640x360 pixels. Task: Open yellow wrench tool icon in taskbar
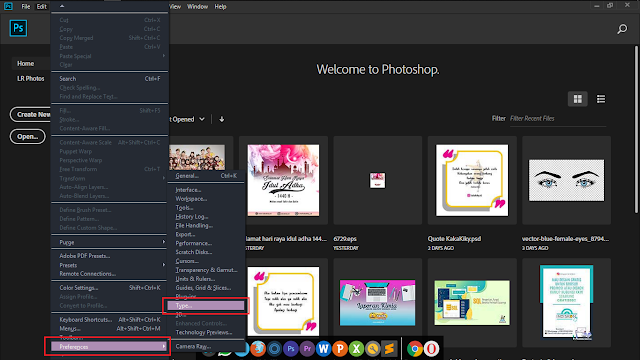click(372, 349)
